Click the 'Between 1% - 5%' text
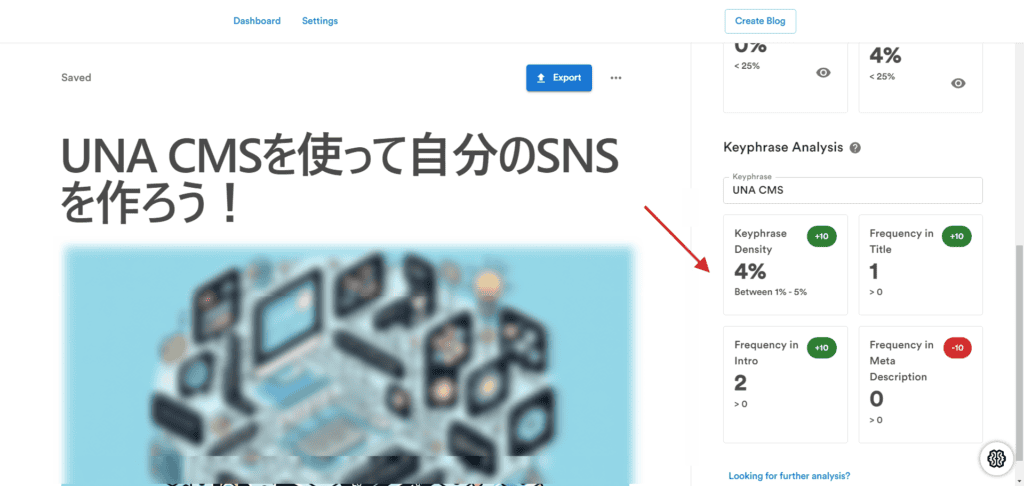 pyautogui.click(x=771, y=292)
